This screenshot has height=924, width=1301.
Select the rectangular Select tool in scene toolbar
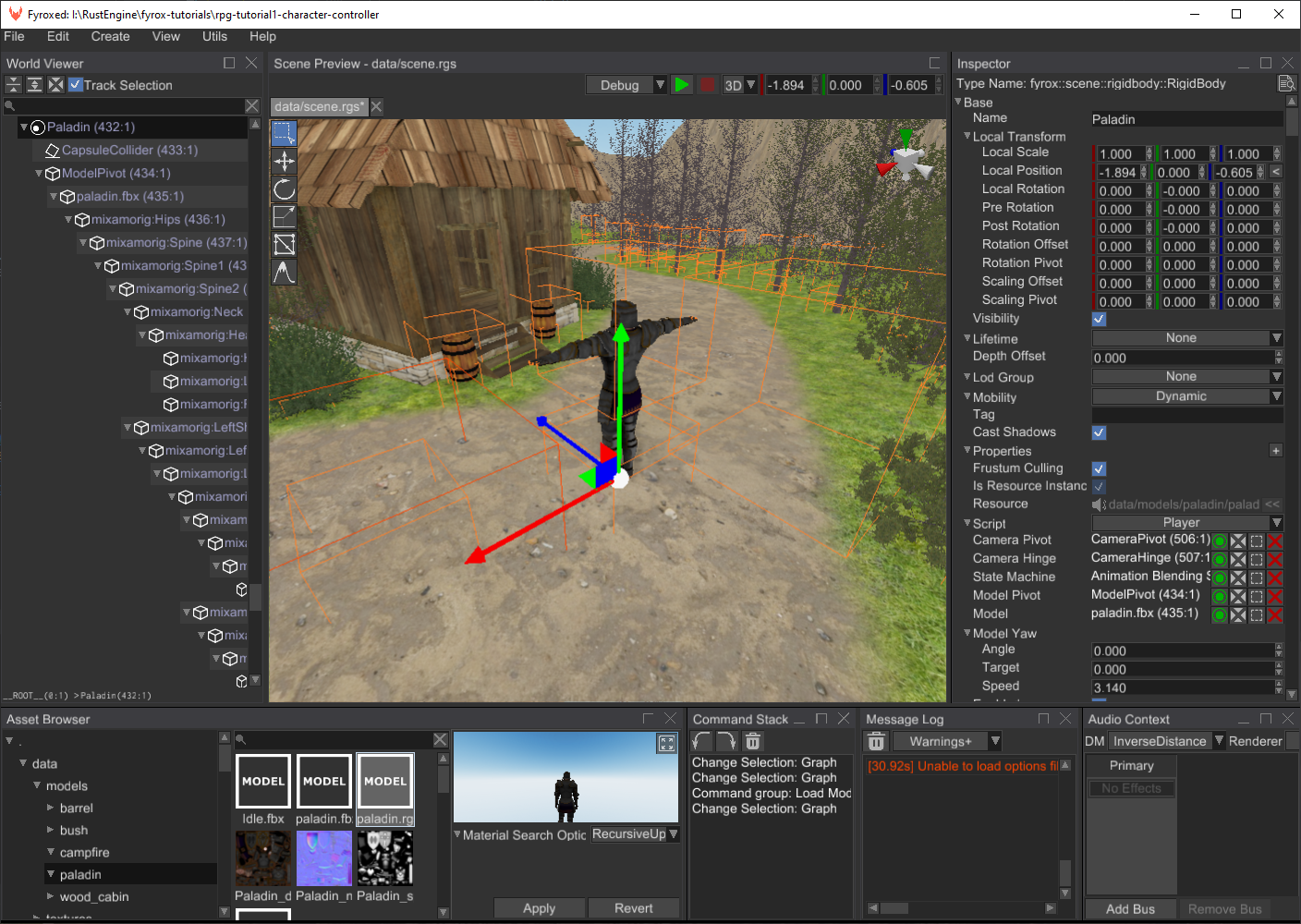[x=284, y=133]
